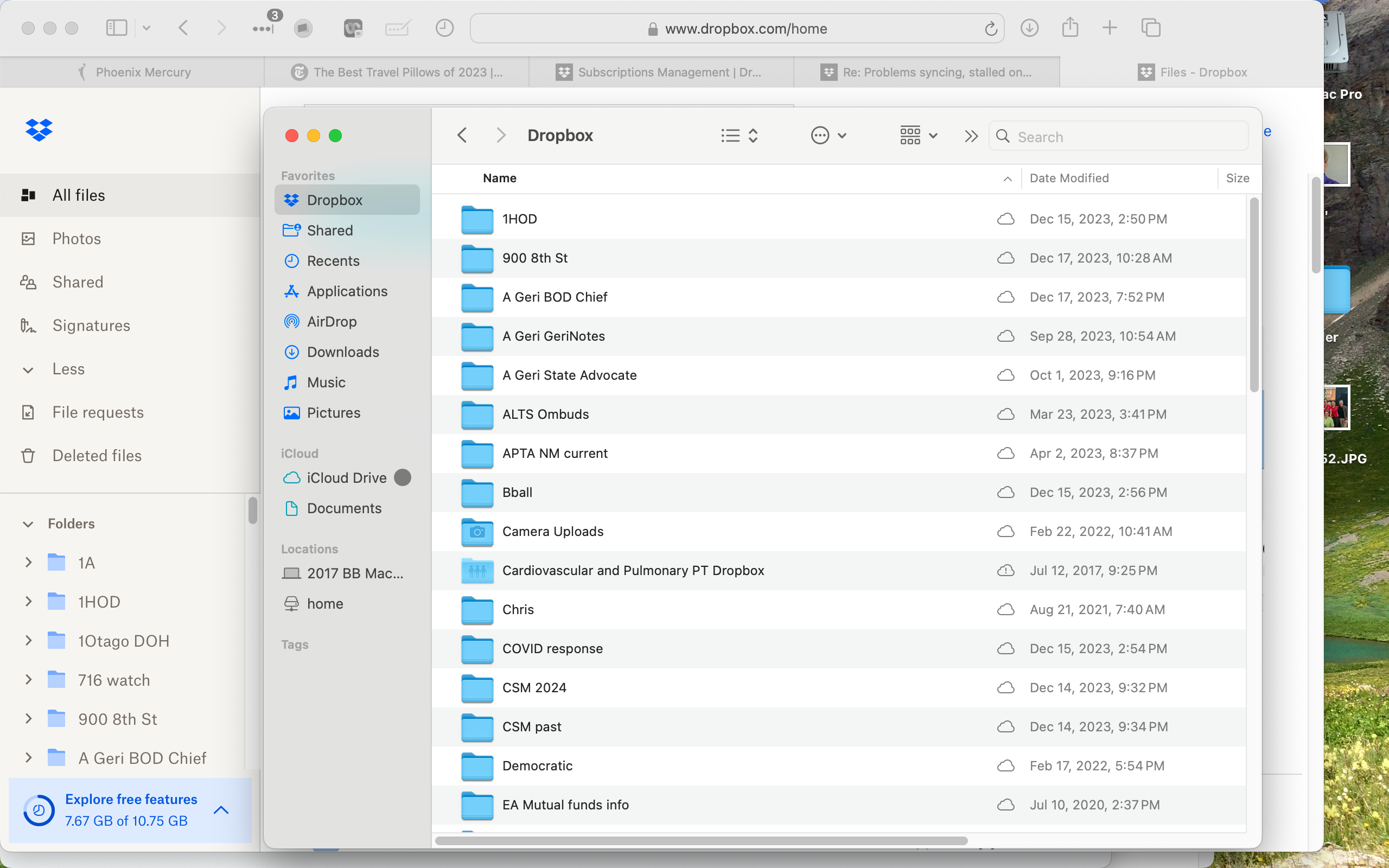1389x868 pixels.
Task: Expand the 1HOD folder in web tree
Action: pos(28,602)
